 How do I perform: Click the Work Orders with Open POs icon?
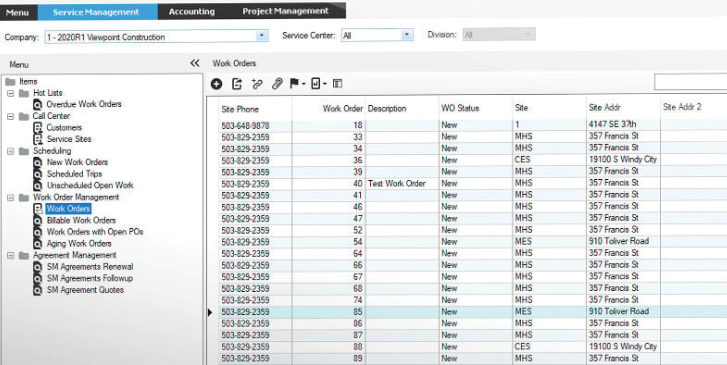pos(38,232)
